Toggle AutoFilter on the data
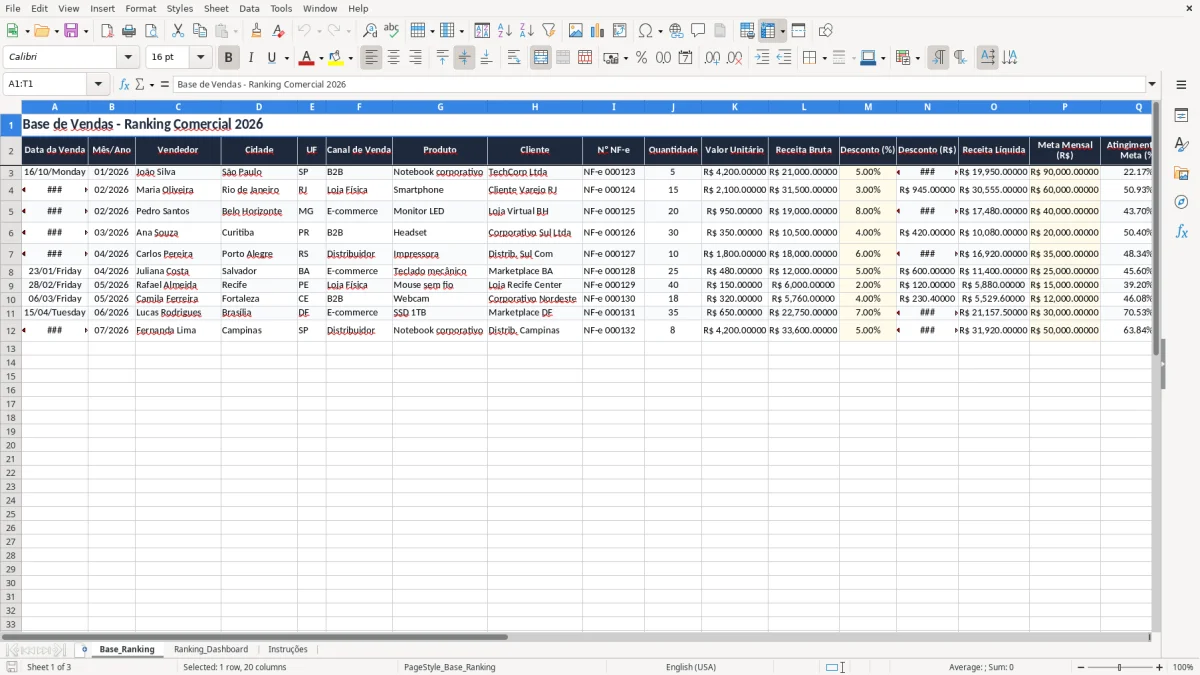The width and height of the screenshot is (1200, 675). 548,31
